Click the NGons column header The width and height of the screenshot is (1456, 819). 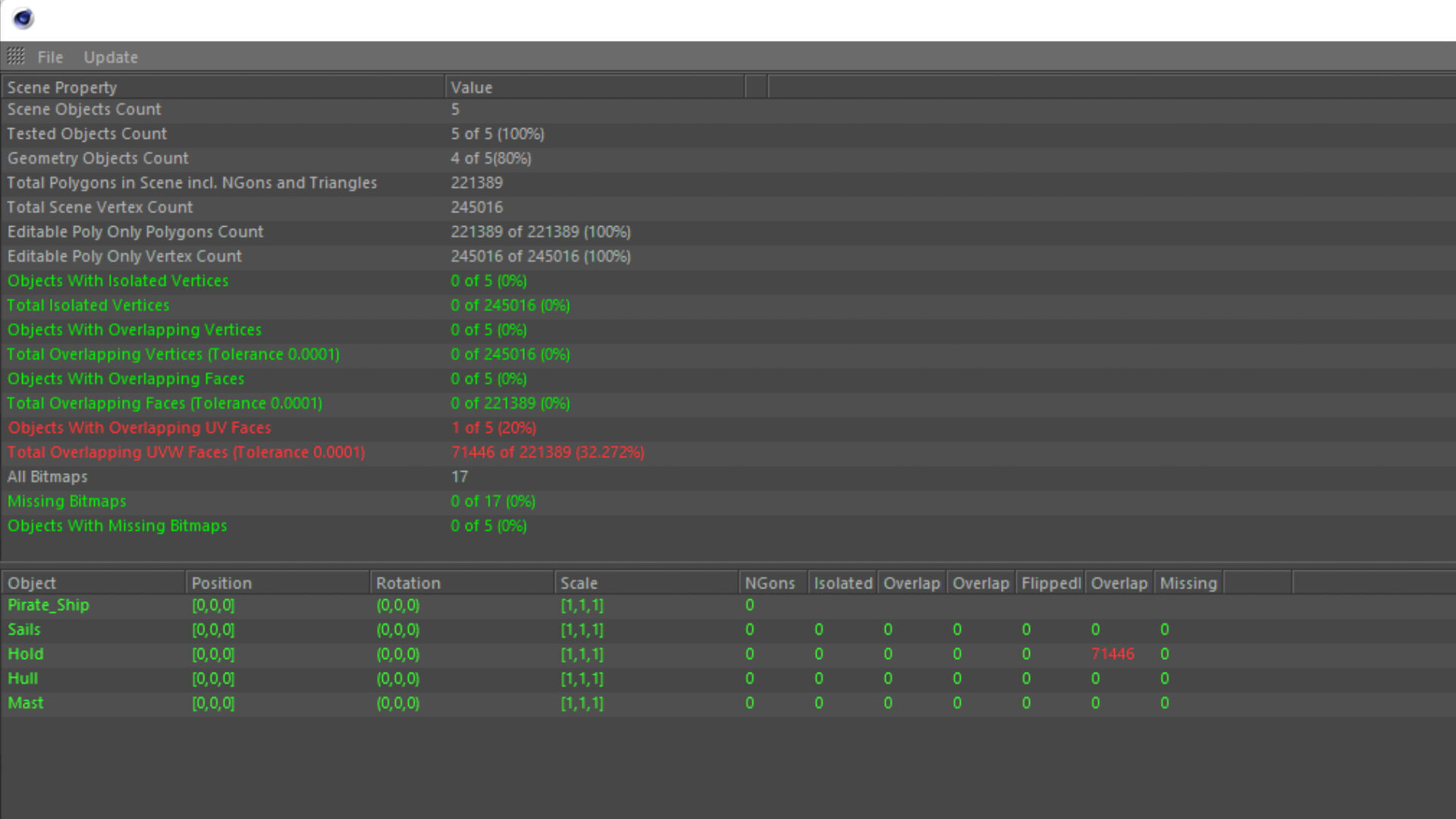(770, 583)
